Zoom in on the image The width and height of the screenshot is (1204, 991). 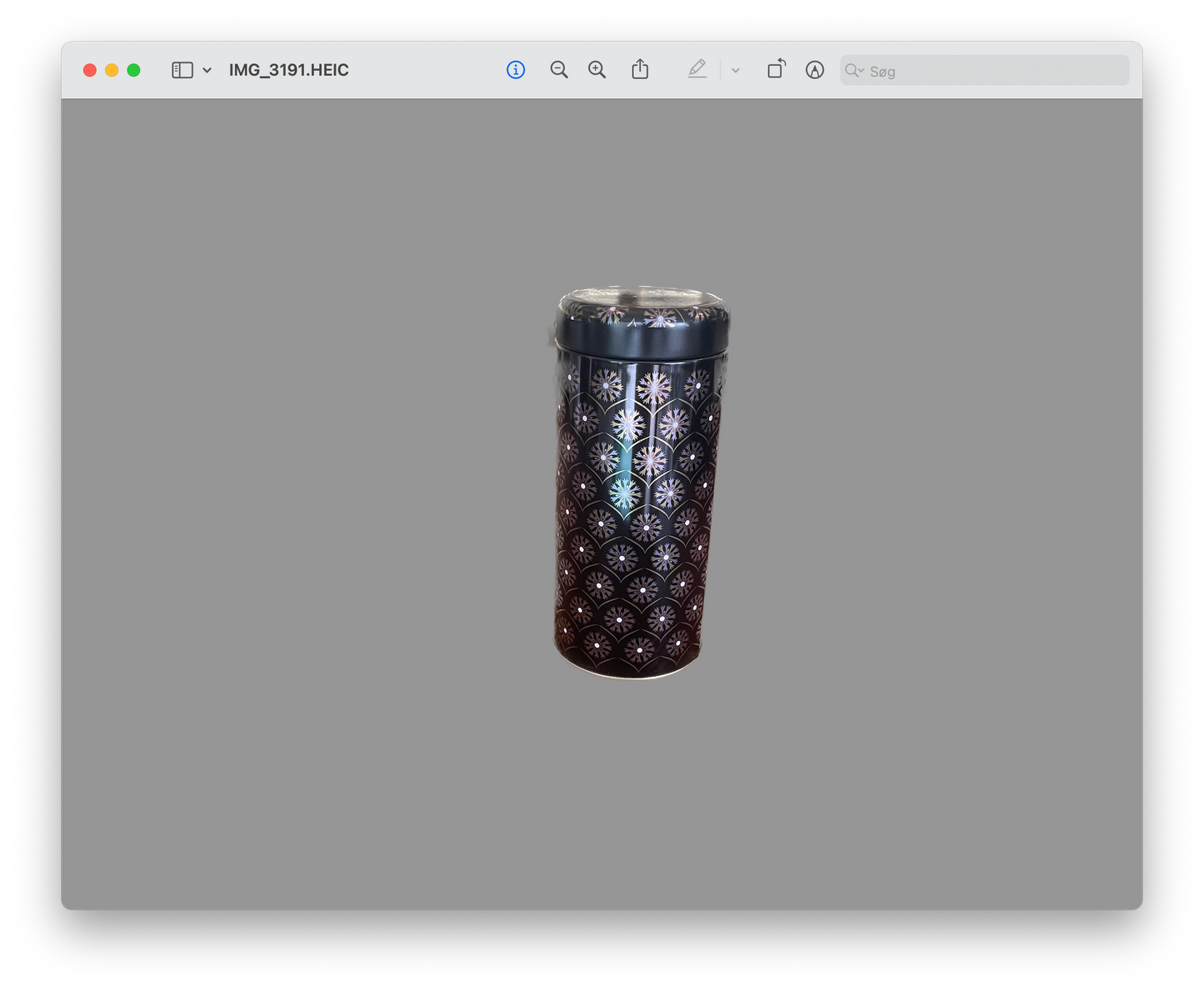click(597, 70)
